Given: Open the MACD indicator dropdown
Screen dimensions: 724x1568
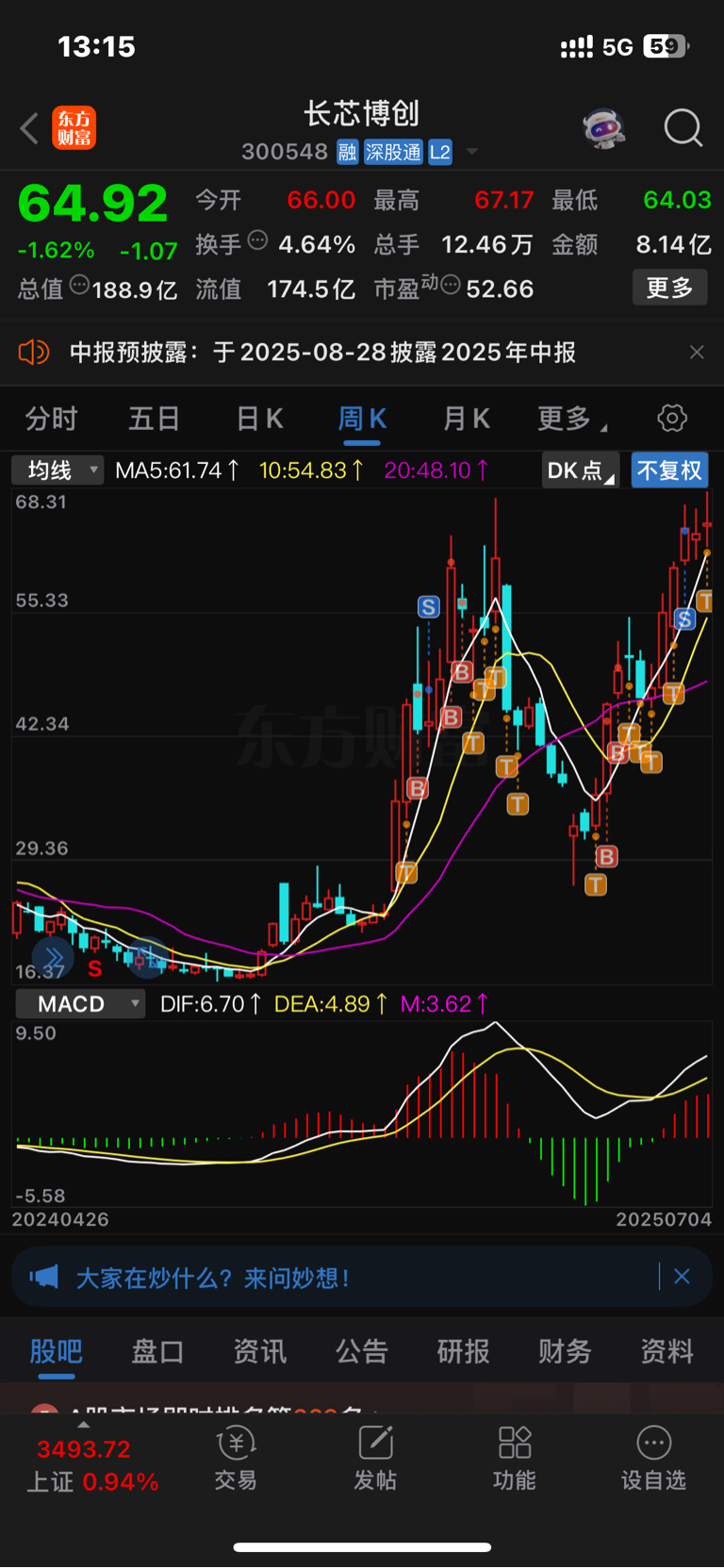Looking at the screenshot, I should pyautogui.click(x=80, y=1004).
